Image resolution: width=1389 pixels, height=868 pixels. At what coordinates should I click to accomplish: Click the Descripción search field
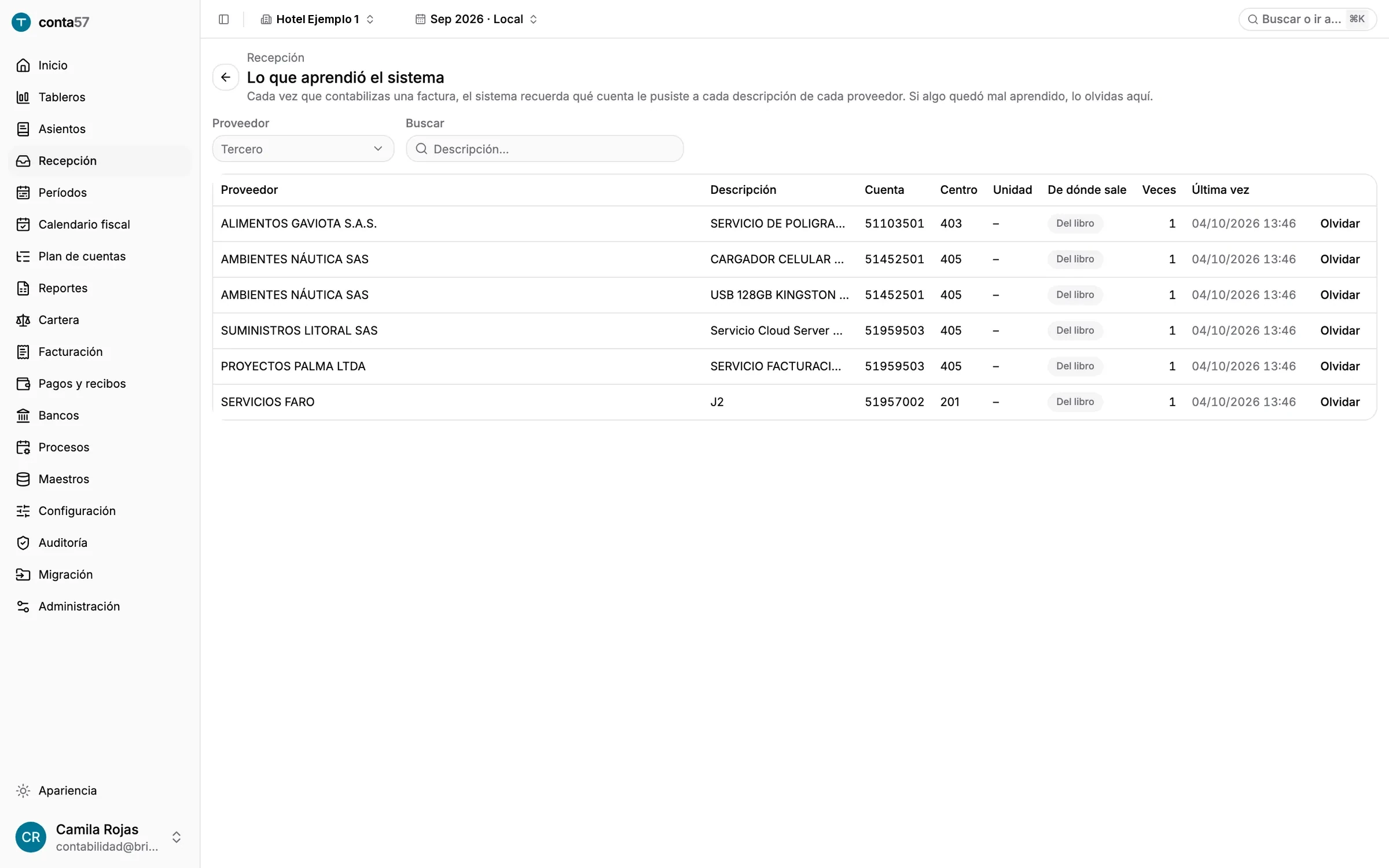(545, 149)
